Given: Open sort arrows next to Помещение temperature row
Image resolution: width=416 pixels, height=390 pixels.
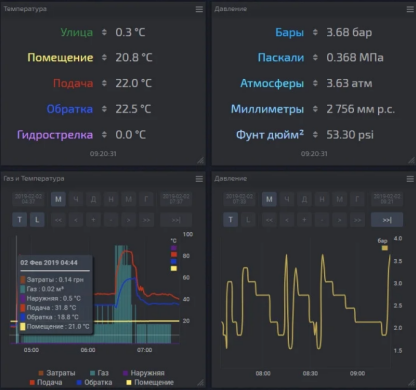Looking at the screenshot, I should 104,57.
